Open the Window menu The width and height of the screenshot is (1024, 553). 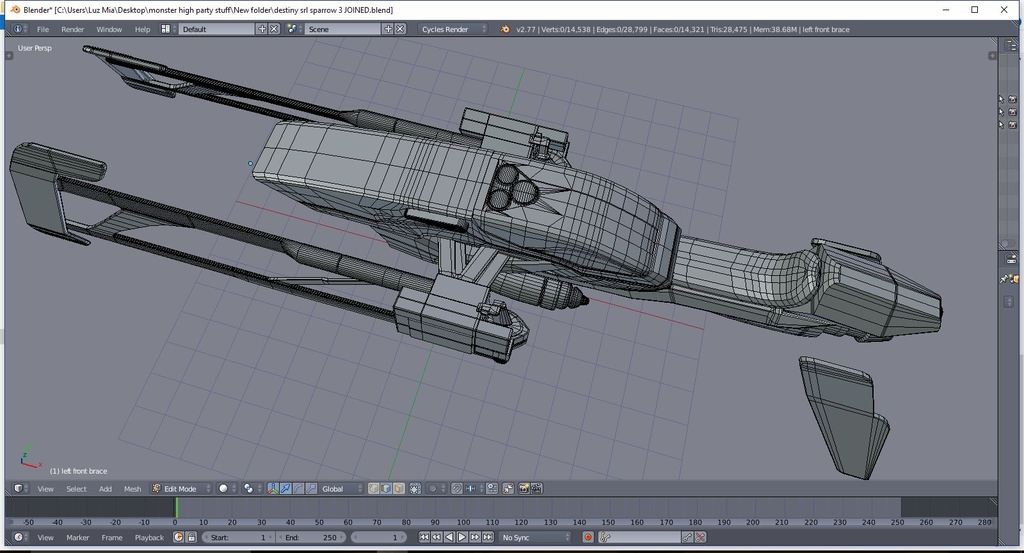pos(109,29)
